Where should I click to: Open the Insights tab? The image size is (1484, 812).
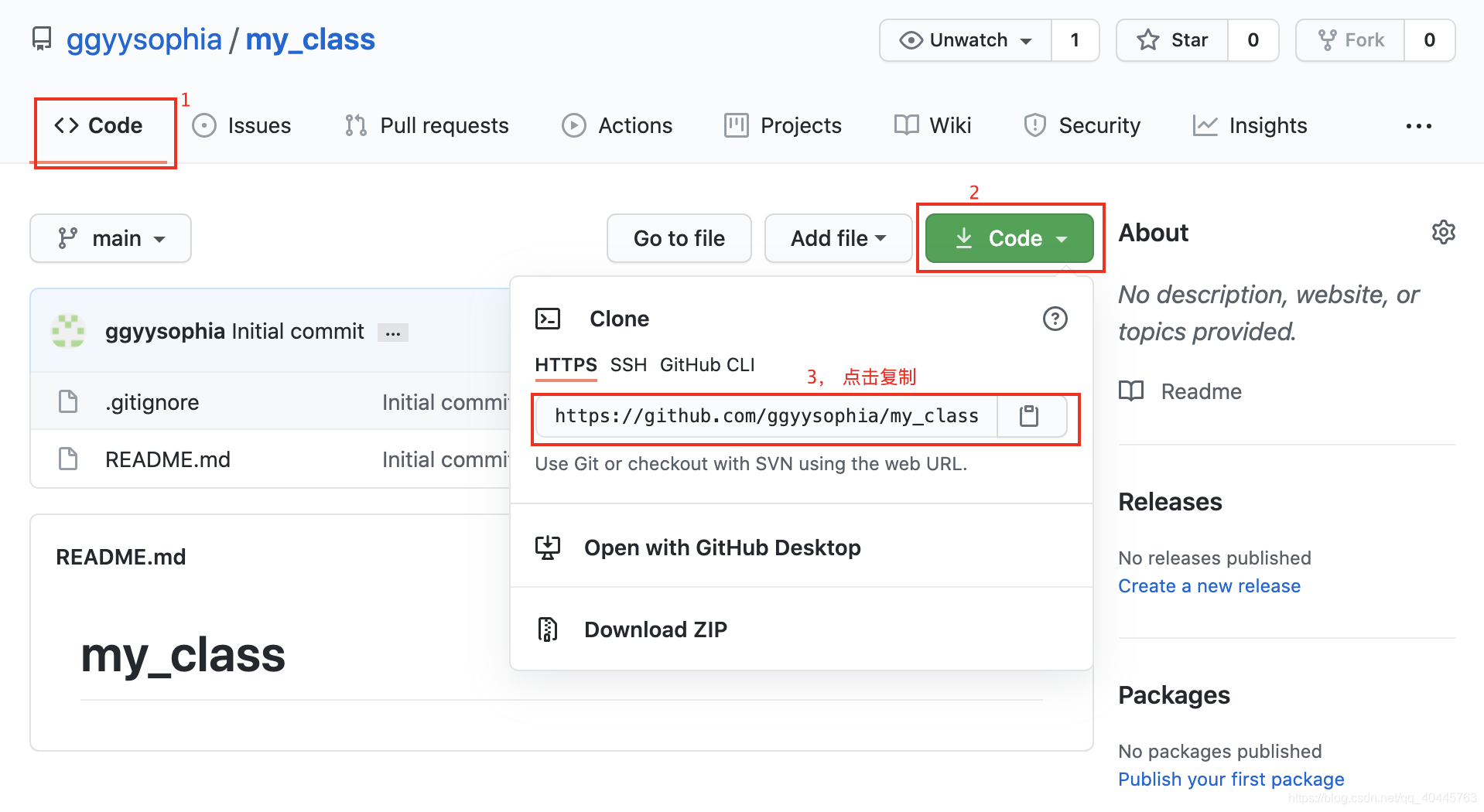pos(1250,125)
